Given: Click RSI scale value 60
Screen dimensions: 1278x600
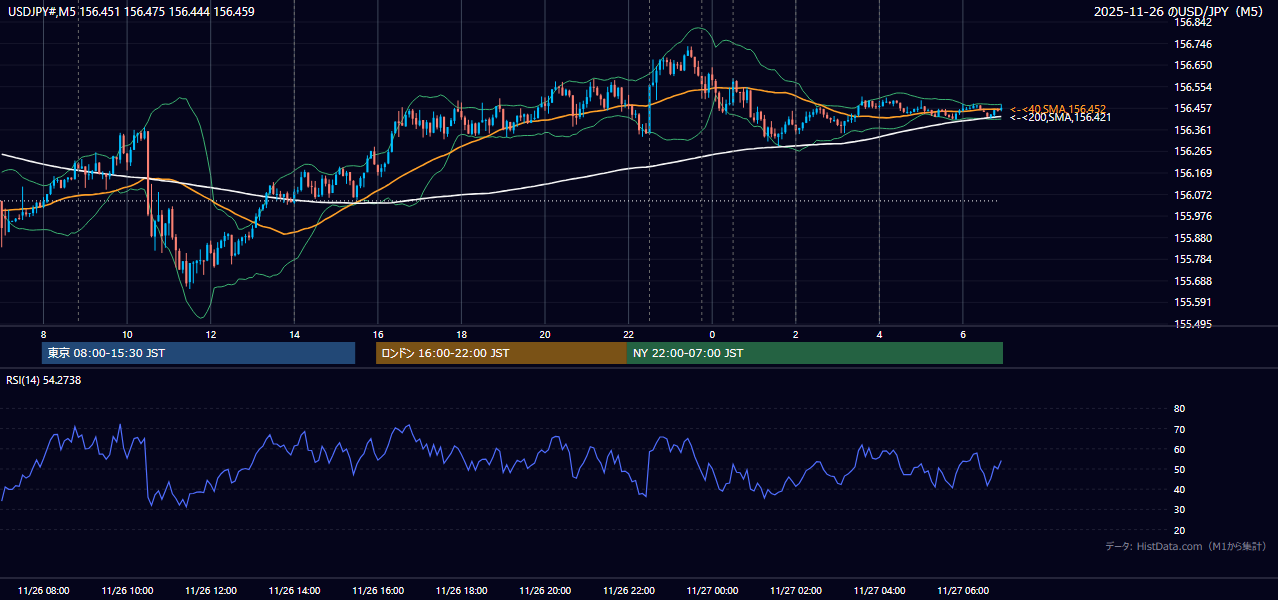Looking at the screenshot, I should (x=1180, y=449).
